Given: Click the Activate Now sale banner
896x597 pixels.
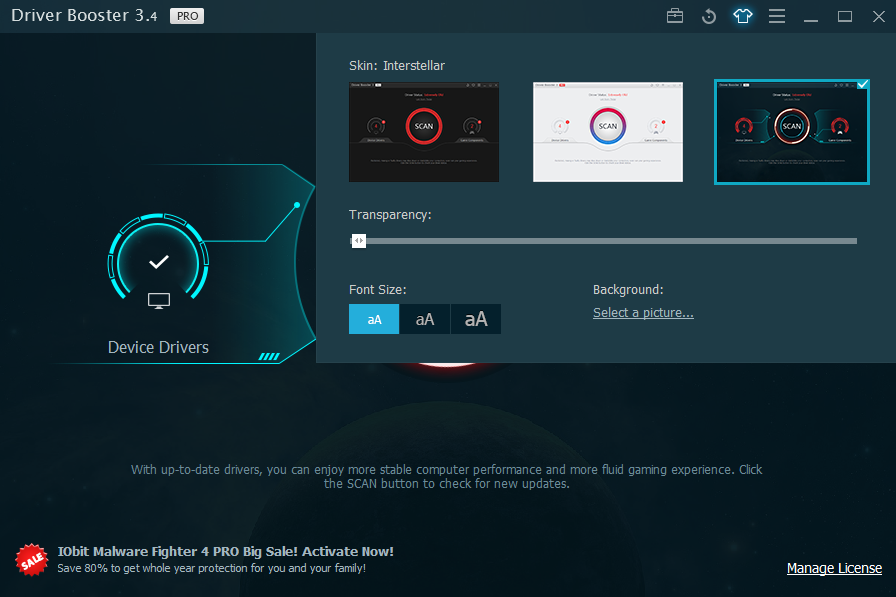Looking at the screenshot, I should click(227, 550).
